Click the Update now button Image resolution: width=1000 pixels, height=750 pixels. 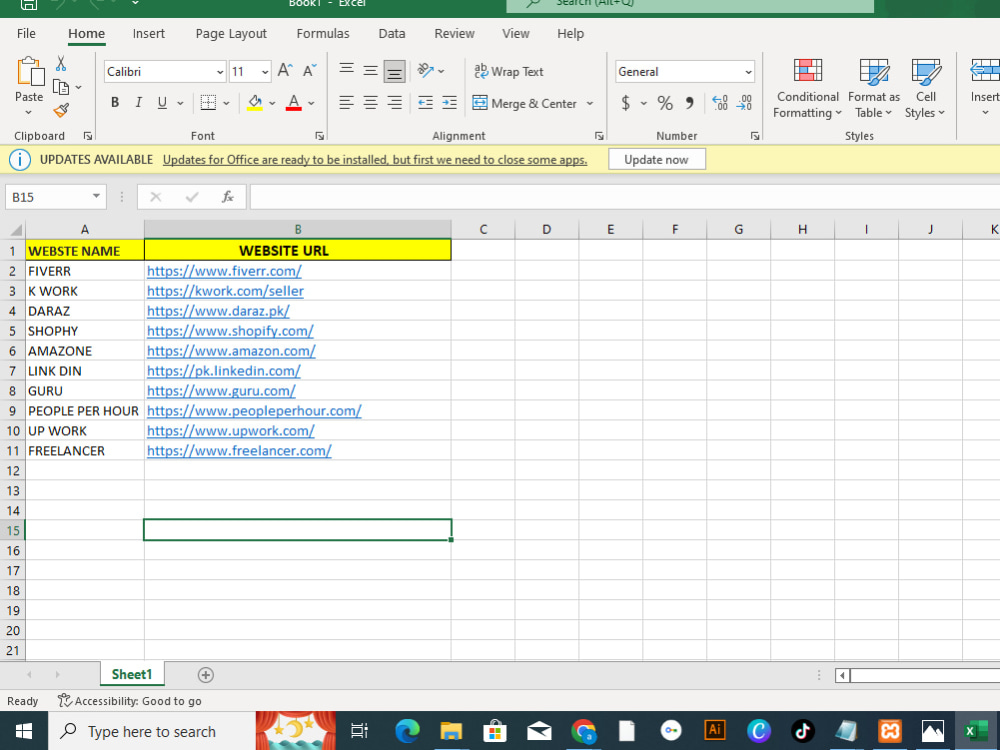point(656,159)
